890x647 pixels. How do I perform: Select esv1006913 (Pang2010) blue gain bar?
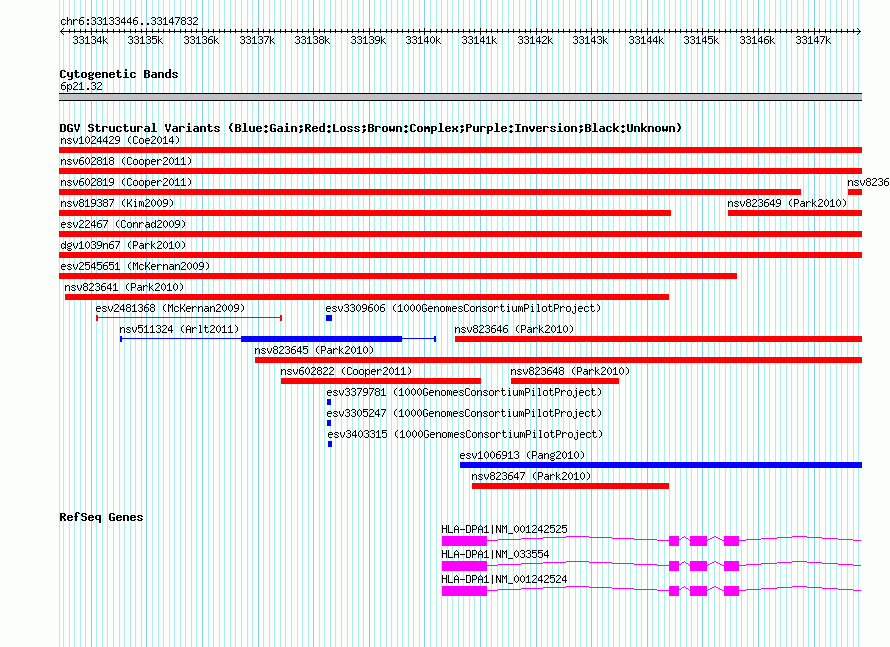661,465
